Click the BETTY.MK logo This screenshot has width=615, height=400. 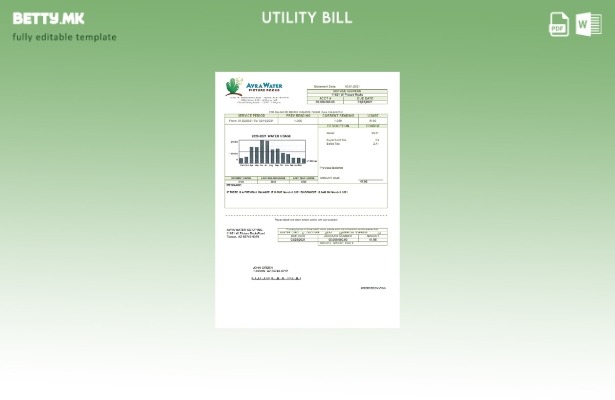pos(49,18)
